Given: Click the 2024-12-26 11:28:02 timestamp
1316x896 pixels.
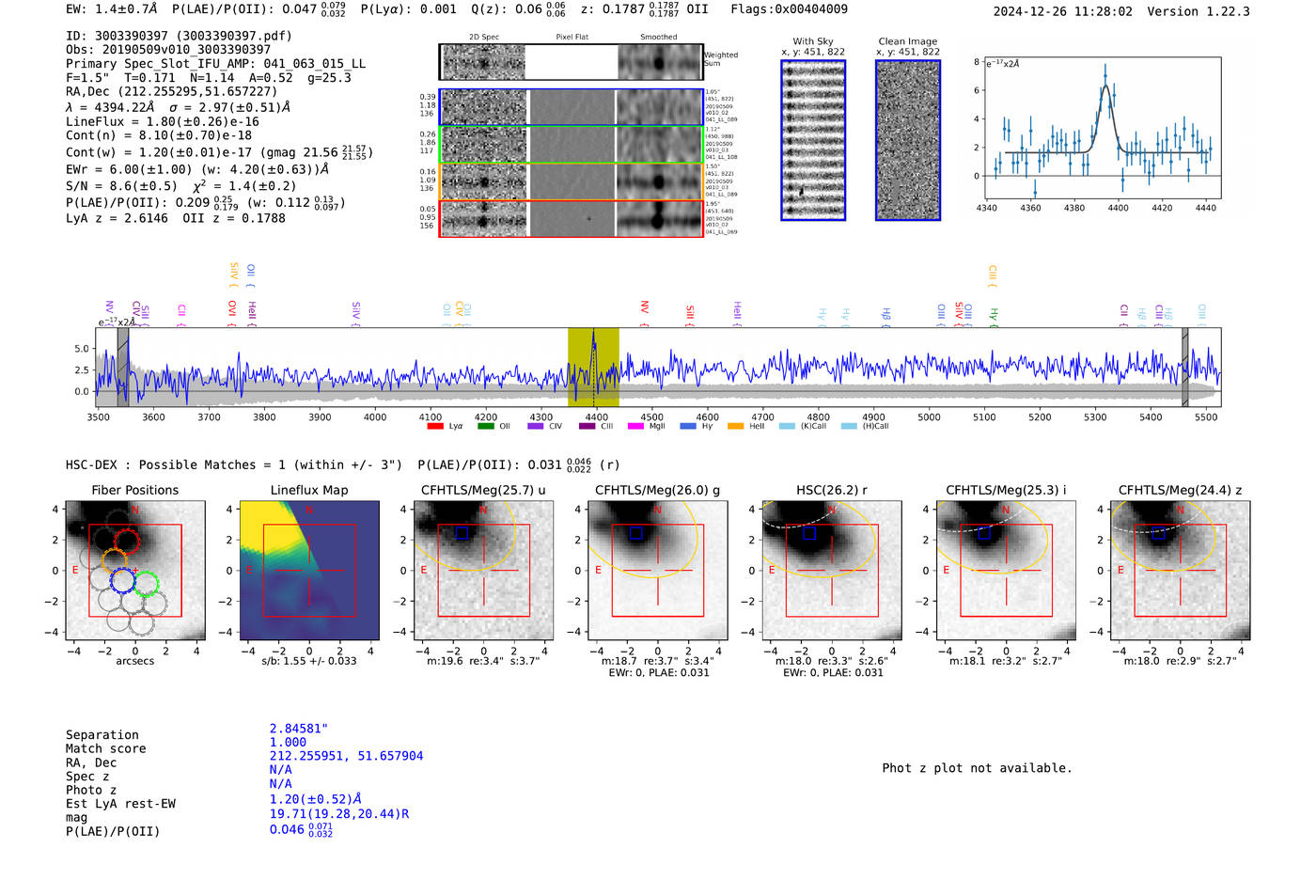Looking at the screenshot, I should pyautogui.click(x=1063, y=11).
